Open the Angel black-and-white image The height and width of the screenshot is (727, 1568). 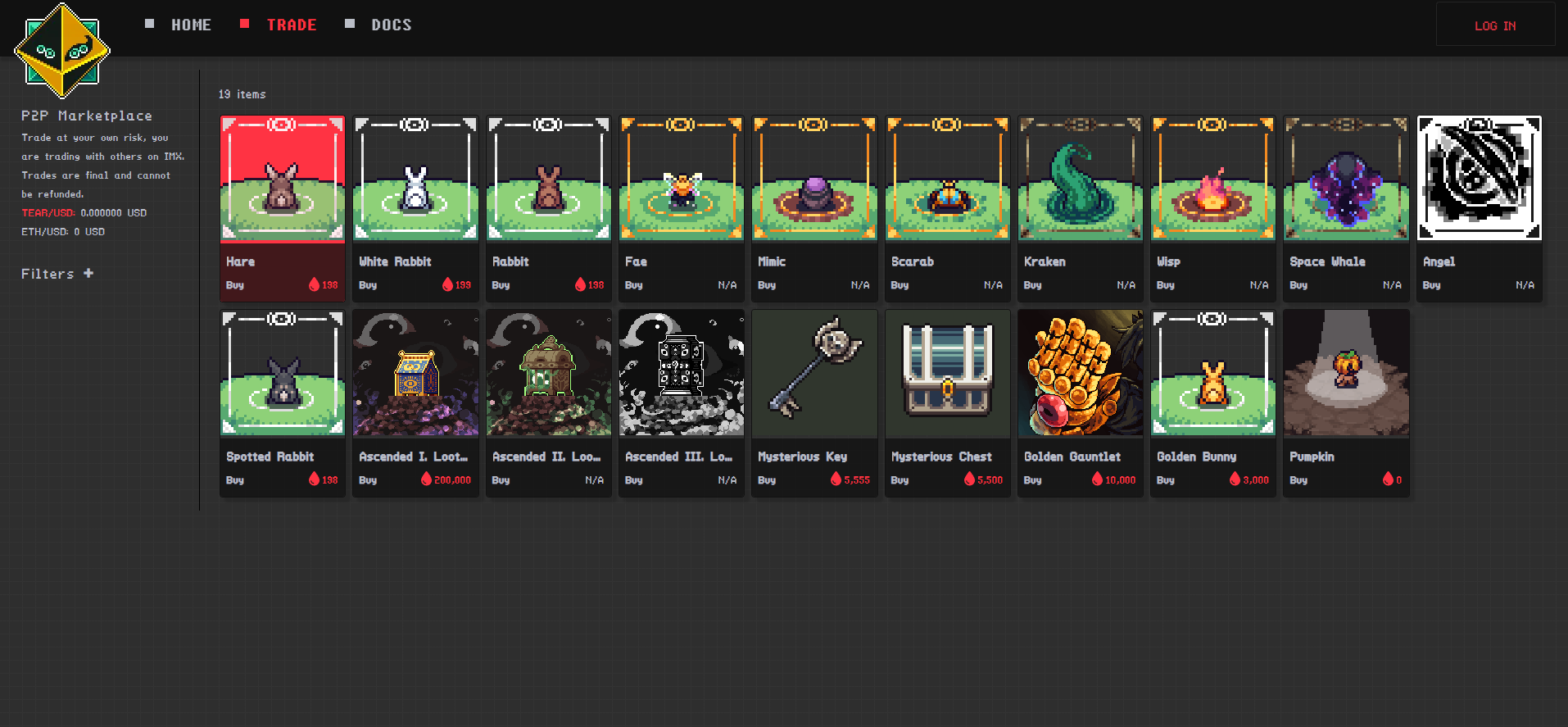tap(1479, 179)
